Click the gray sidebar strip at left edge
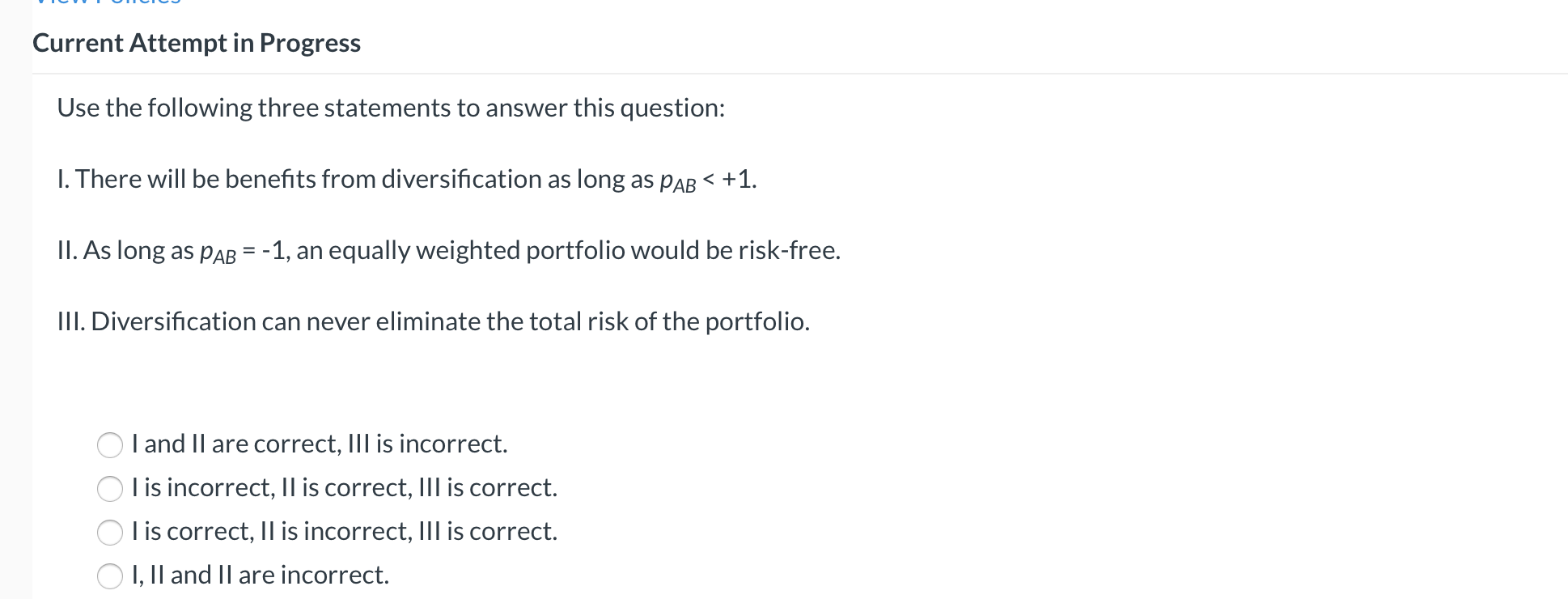Image resolution: width=1568 pixels, height=599 pixels. (15, 299)
